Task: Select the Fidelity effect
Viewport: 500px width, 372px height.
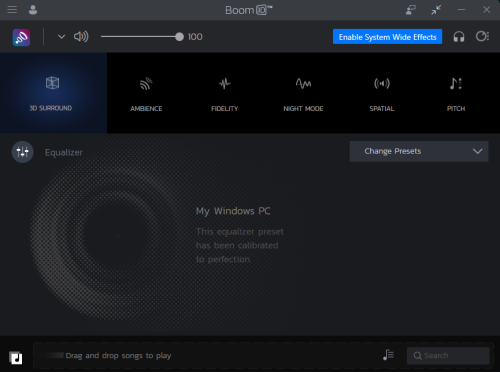Action: pos(225,93)
